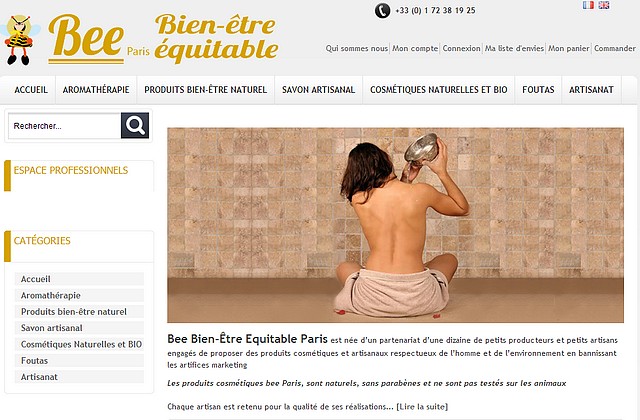Click the phone icon beside the number
This screenshot has width=640, height=420.
382,11
